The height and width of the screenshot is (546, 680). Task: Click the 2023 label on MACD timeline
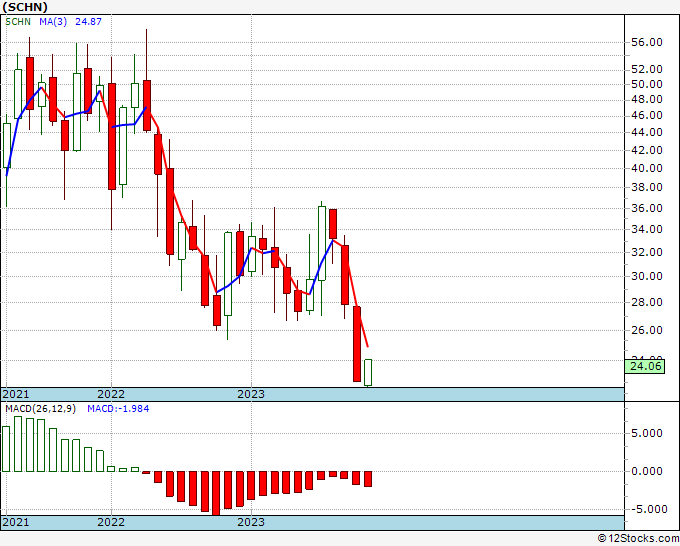(251, 522)
